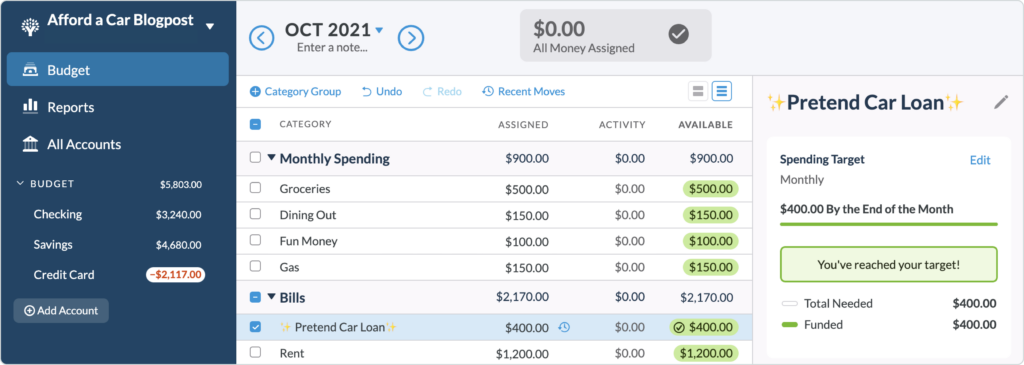
Task: Click the AVAILABLE column header
Action: tap(705, 125)
